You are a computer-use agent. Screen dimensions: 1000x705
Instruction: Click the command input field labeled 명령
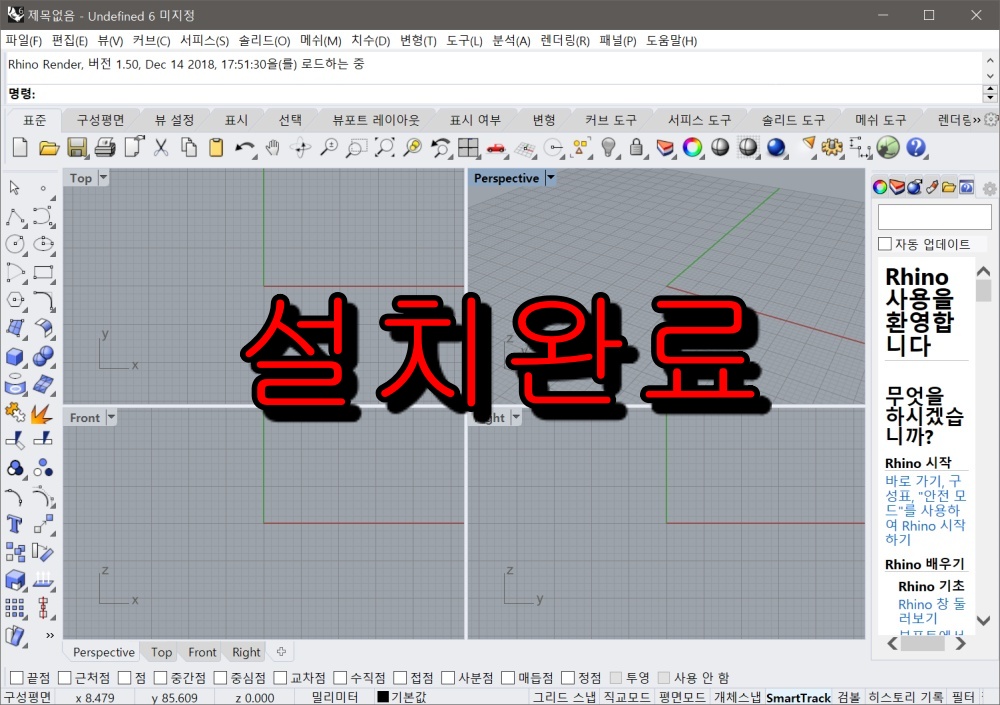point(200,93)
